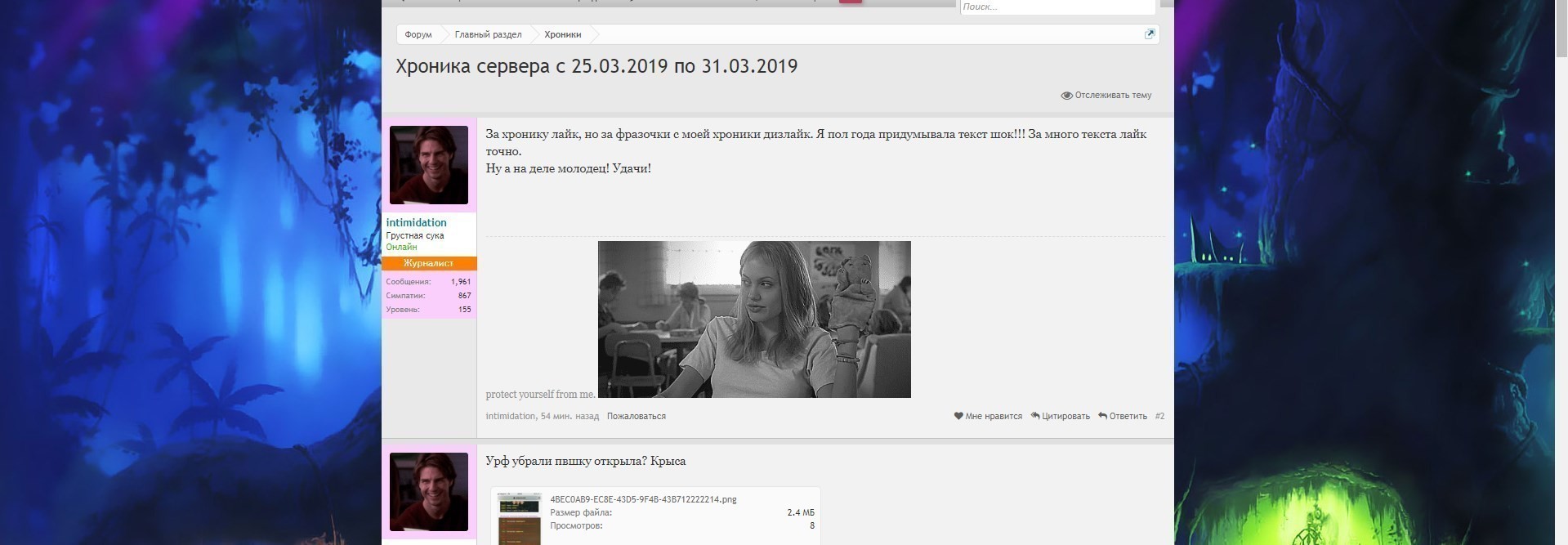Open the black-and-white signature image
This screenshot has width=1568, height=545.
pos(754,319)
